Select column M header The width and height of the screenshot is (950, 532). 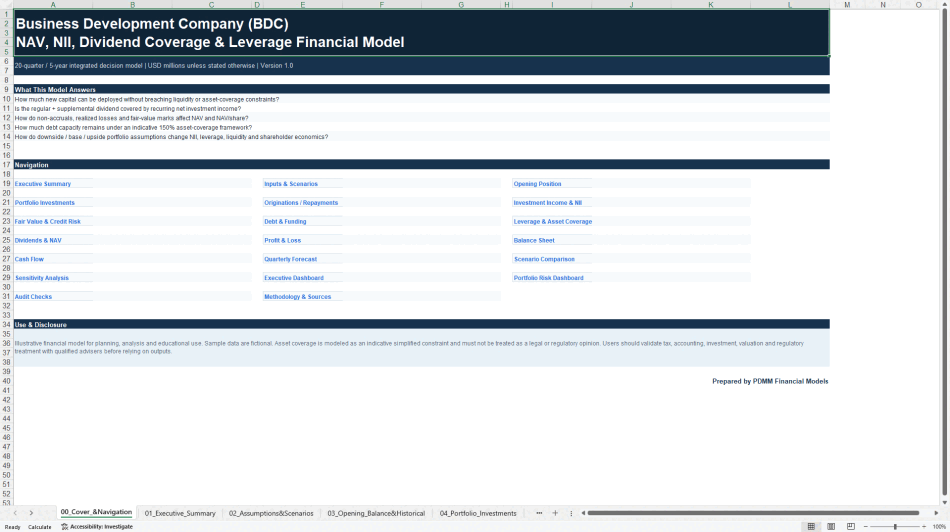(x=847, y=5)
